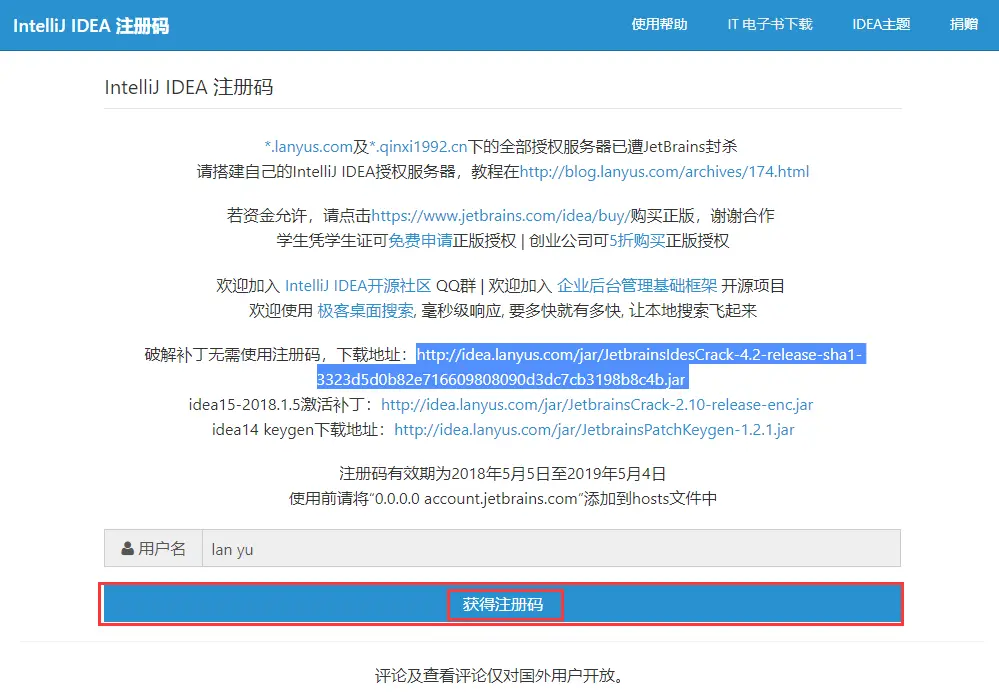Open the 使用帮助 menu item
Viewport: 999px width, 693px height.
click(x=659, y=24)
